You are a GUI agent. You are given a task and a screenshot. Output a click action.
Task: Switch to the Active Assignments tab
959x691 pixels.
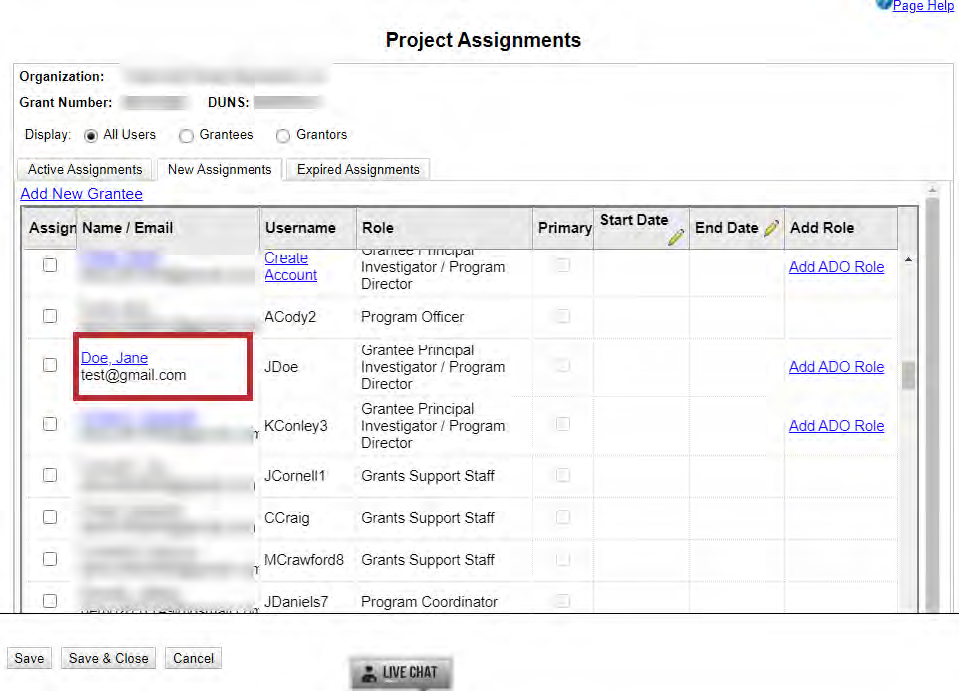tap(85, 170)
